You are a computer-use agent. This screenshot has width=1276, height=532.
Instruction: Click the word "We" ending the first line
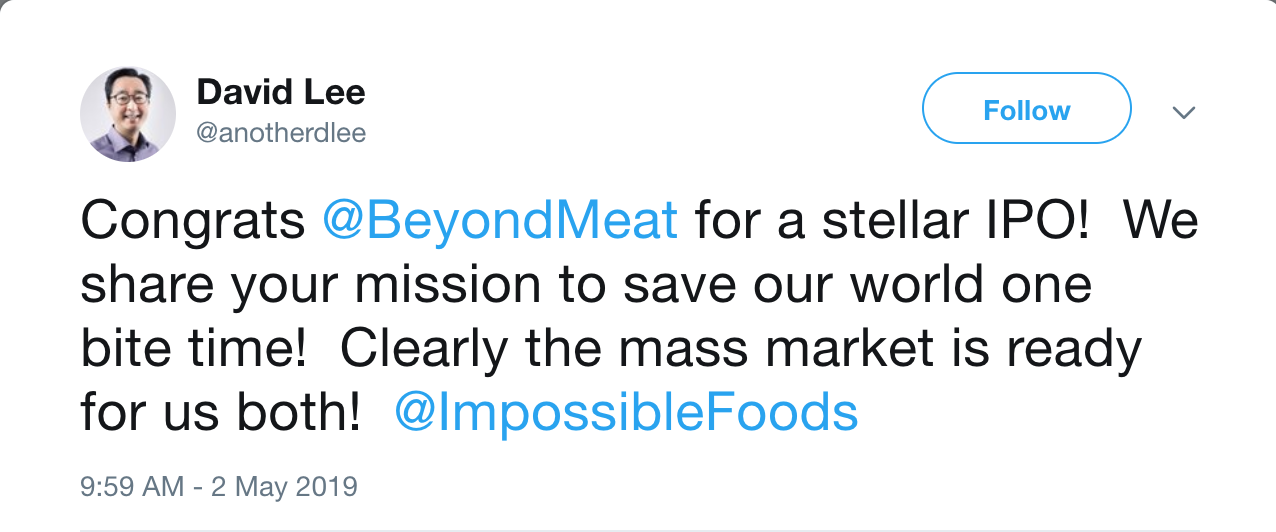coord(1160,221)
